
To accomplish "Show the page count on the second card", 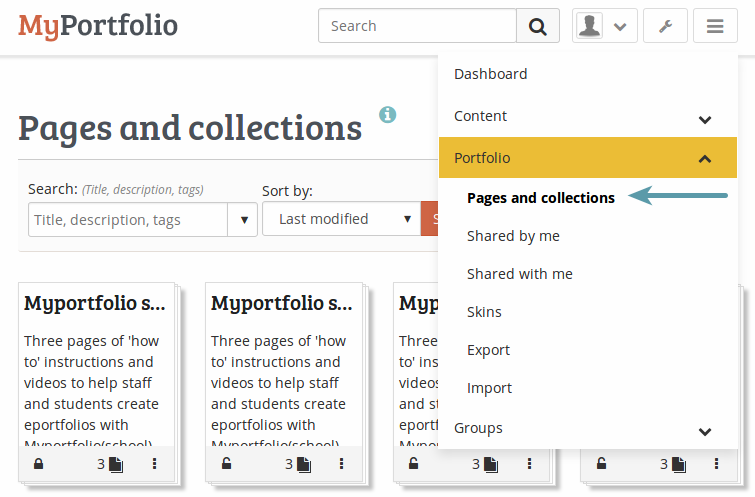I will 298,464.
